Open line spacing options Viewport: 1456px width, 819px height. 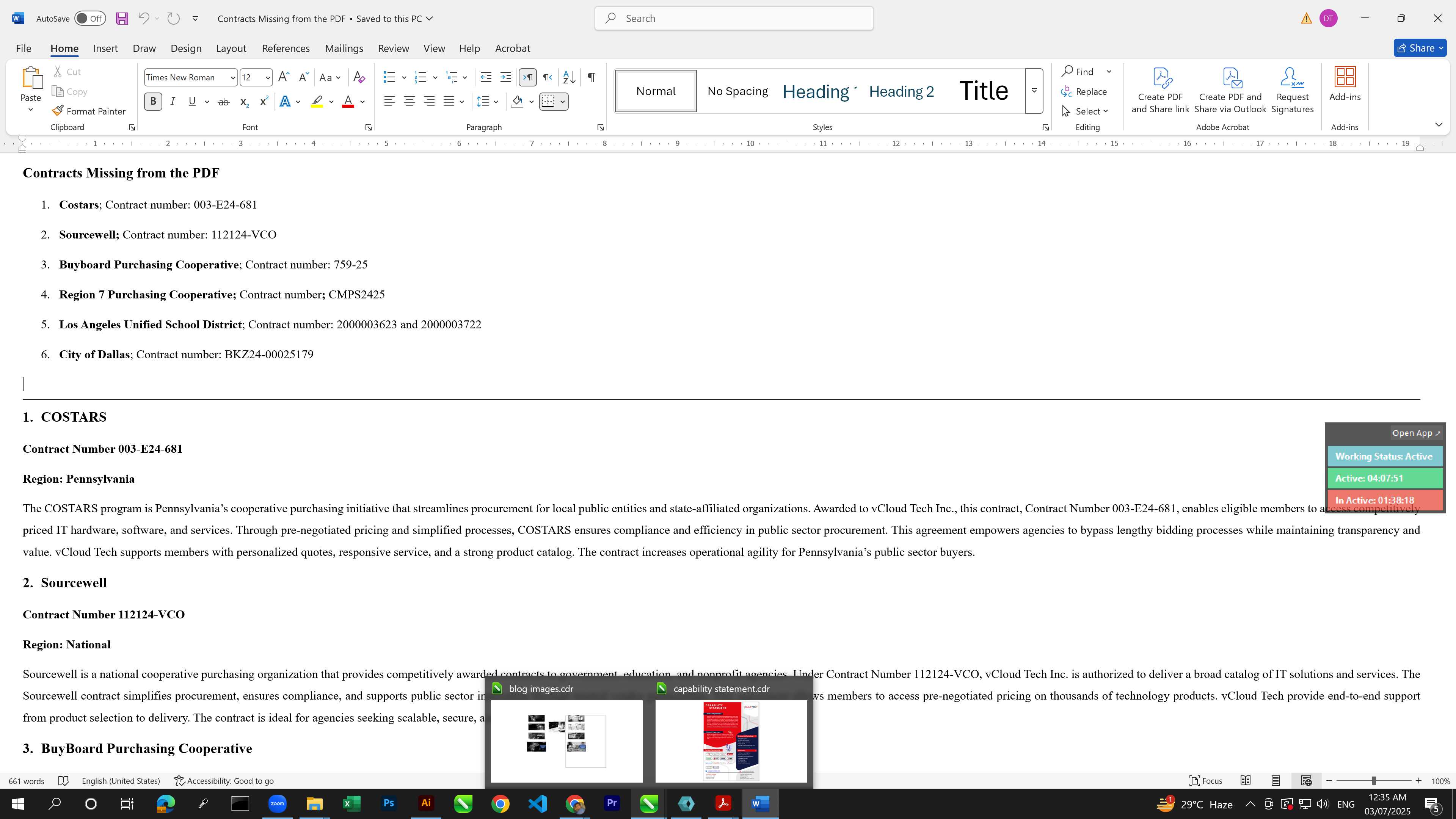[x=483, y=102]
